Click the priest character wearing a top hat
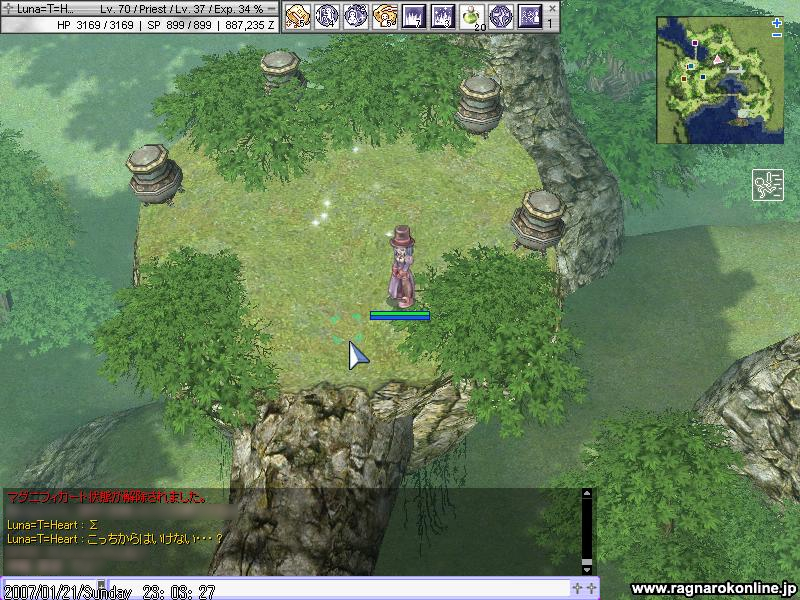The height and width of the screenshot is (600, 800). 402,267
